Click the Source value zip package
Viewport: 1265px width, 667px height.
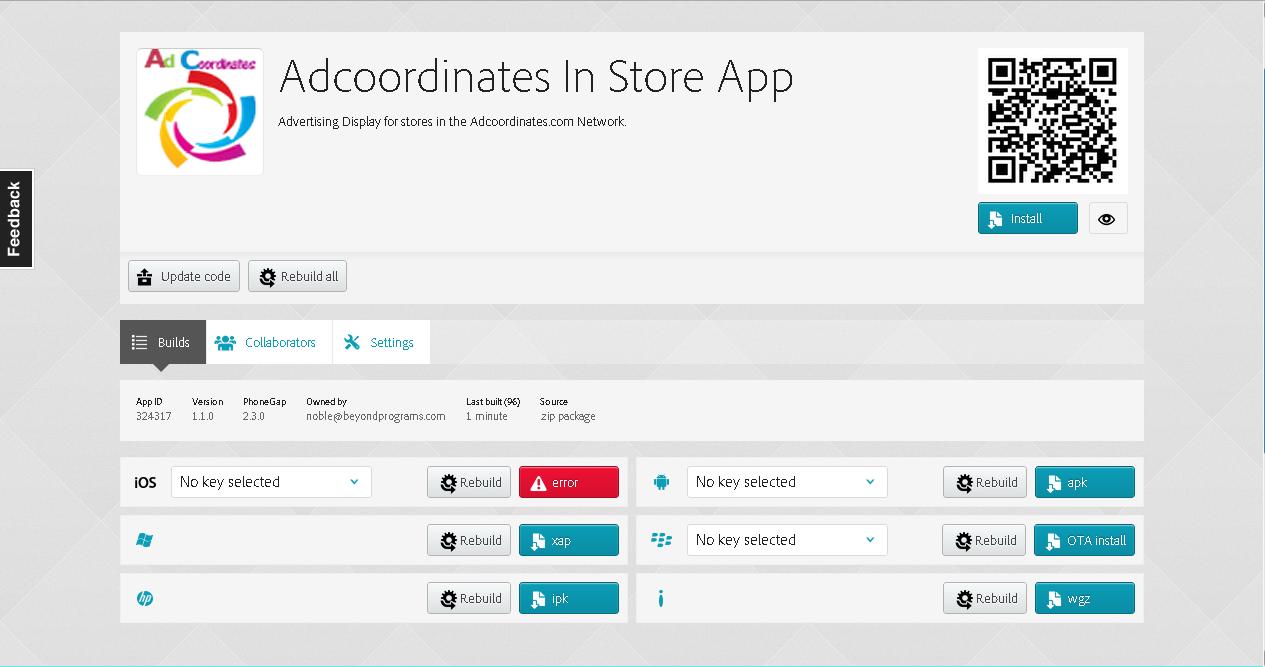click(568, 416)
